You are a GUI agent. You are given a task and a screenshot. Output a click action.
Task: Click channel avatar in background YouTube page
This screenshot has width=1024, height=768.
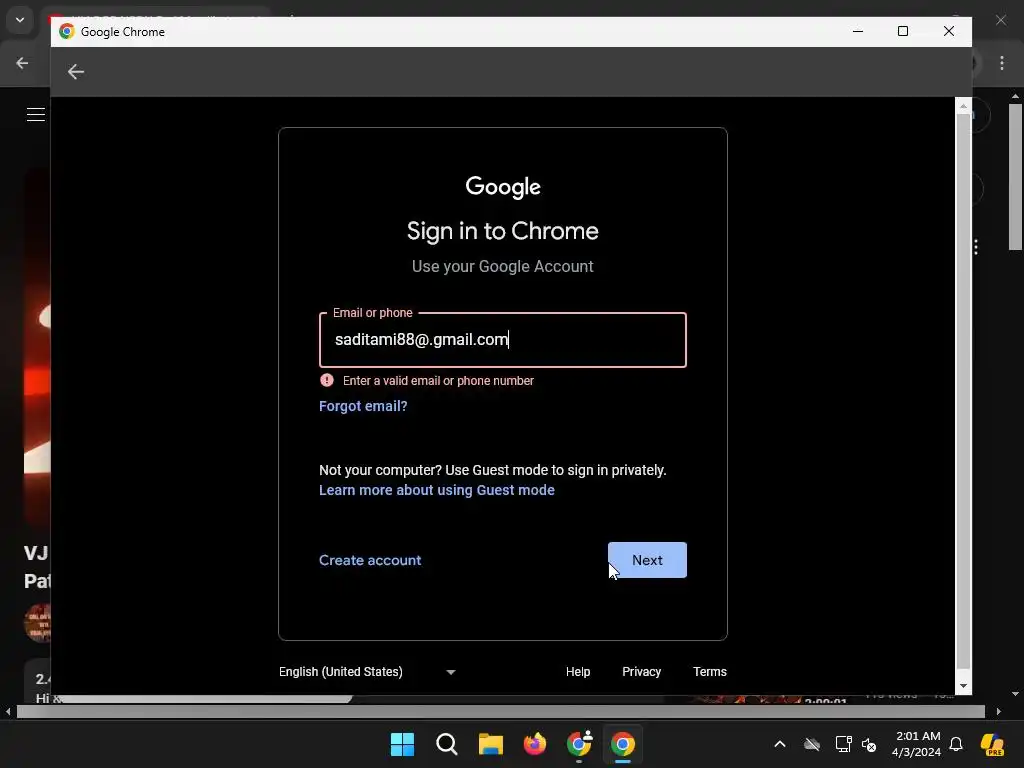click(x=38, y=623)
